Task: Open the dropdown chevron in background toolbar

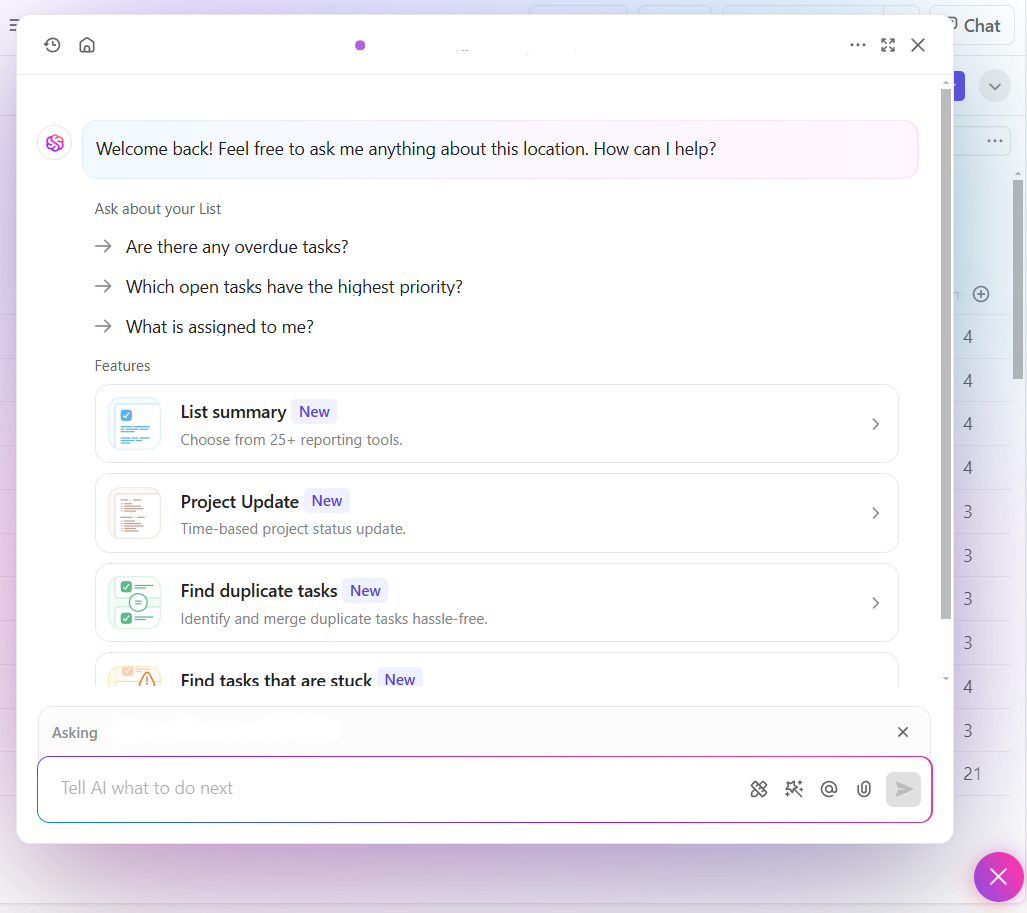Action: point(994,86)
